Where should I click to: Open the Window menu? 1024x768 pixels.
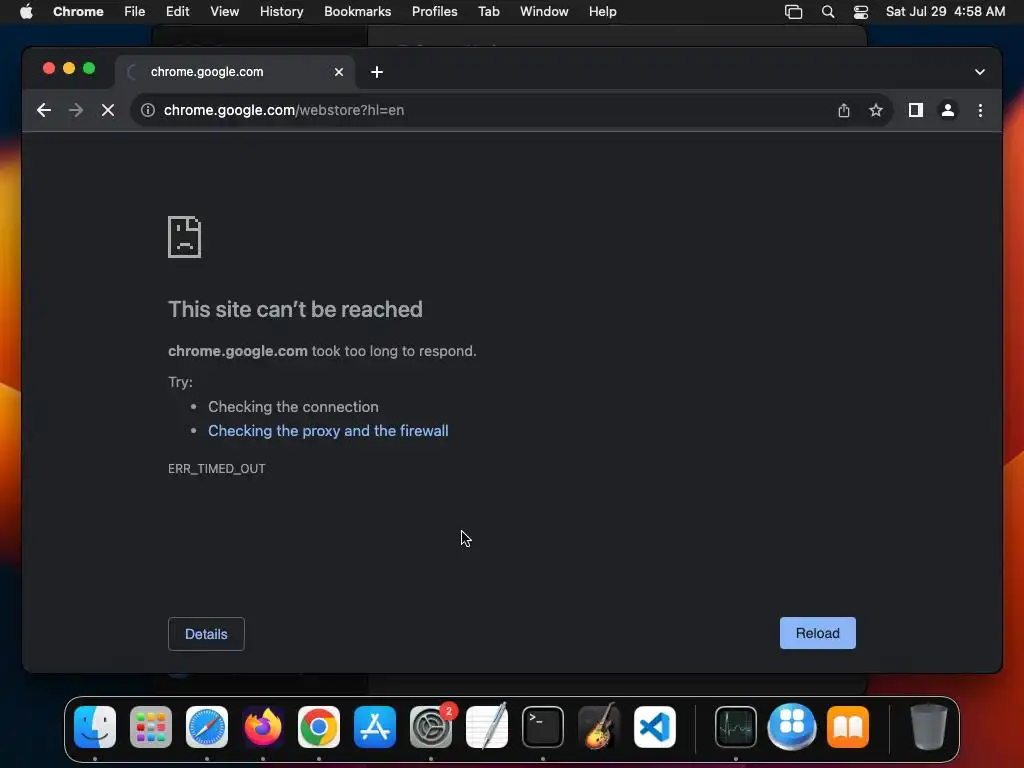click(544, 12)
